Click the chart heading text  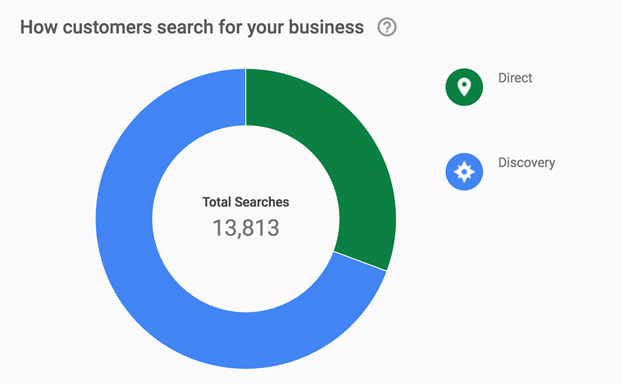192,27
